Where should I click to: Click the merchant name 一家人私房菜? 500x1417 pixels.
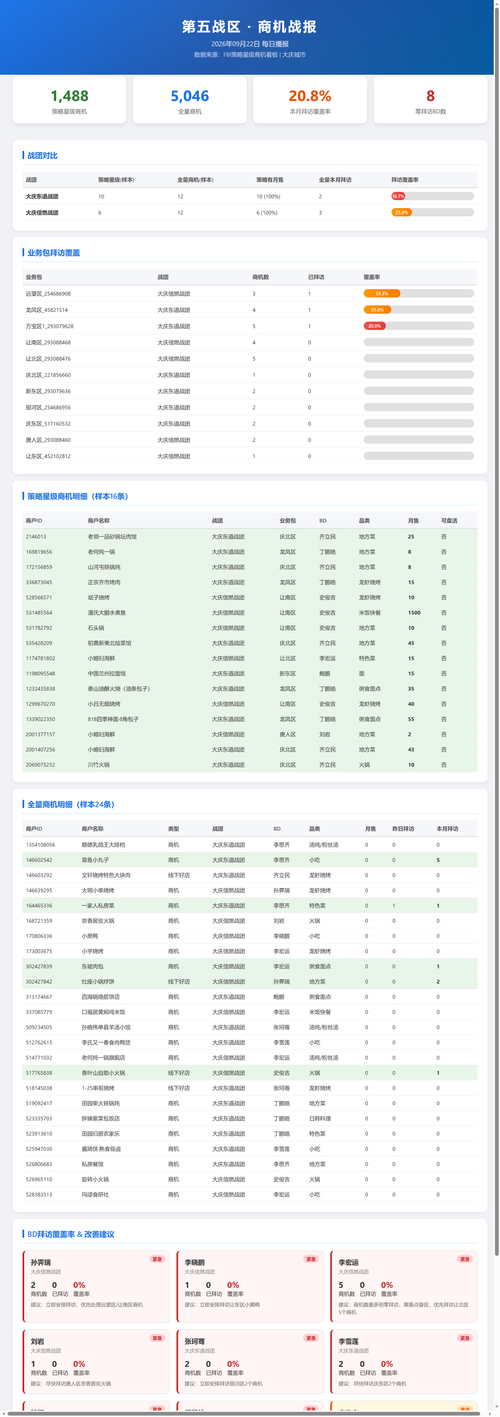click(98, 905)
